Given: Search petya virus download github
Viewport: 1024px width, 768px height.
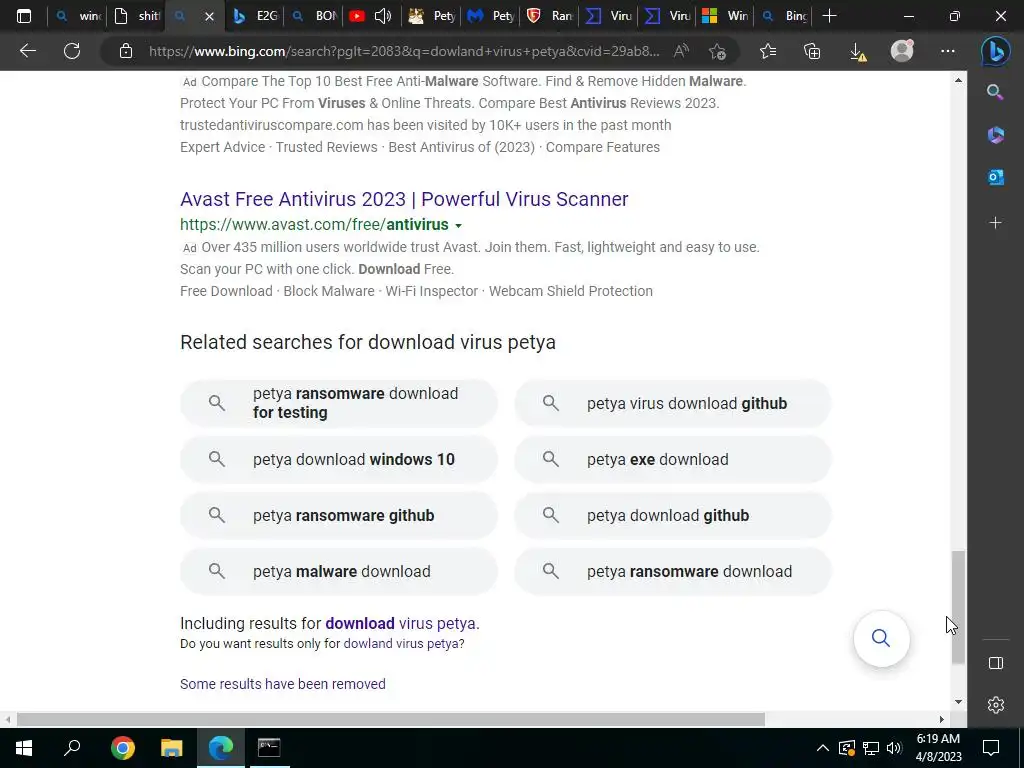Looking at the screenshot, I should 673,403.
